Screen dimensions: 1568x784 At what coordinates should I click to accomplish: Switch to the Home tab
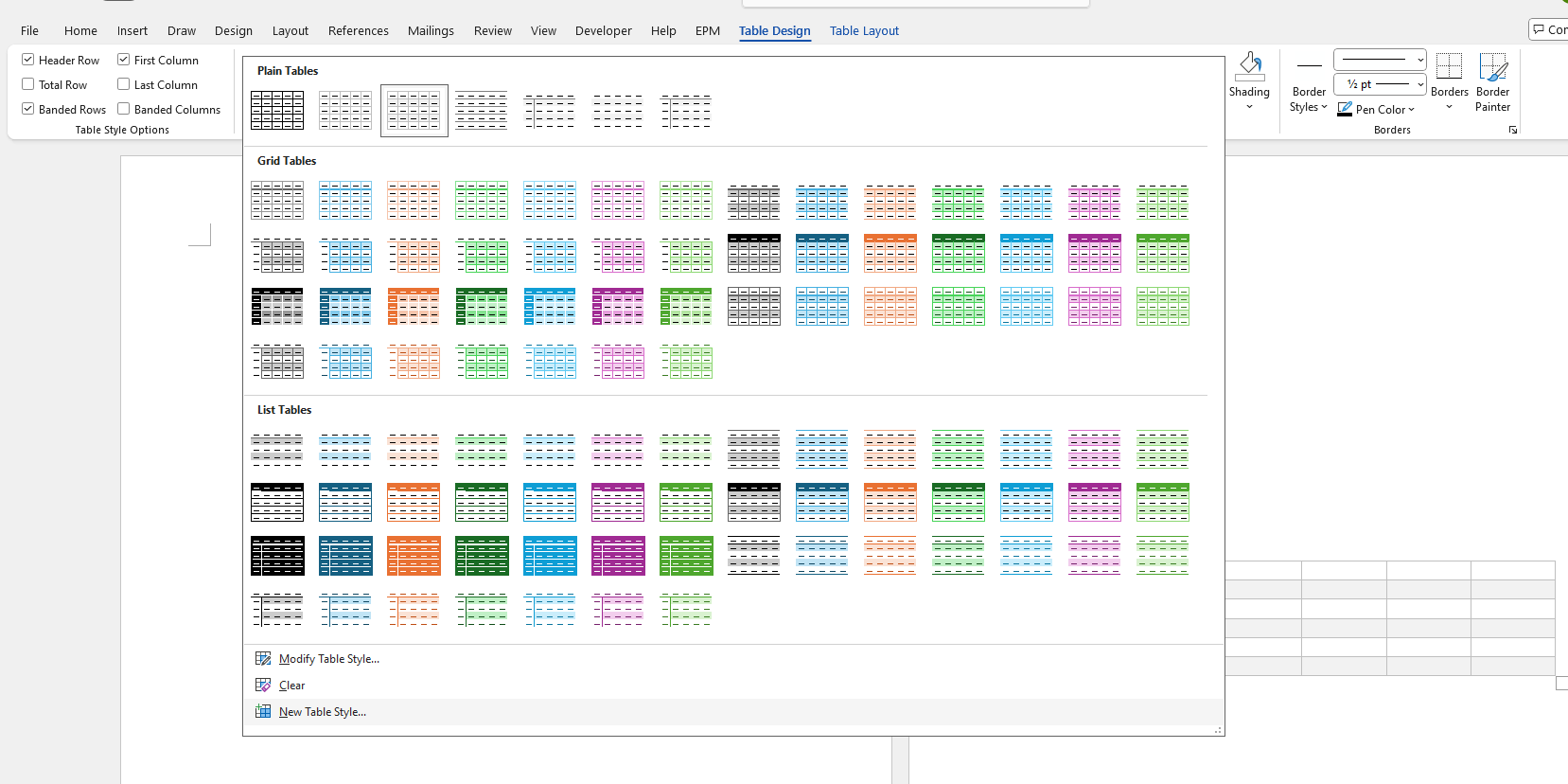coord(80,30)
